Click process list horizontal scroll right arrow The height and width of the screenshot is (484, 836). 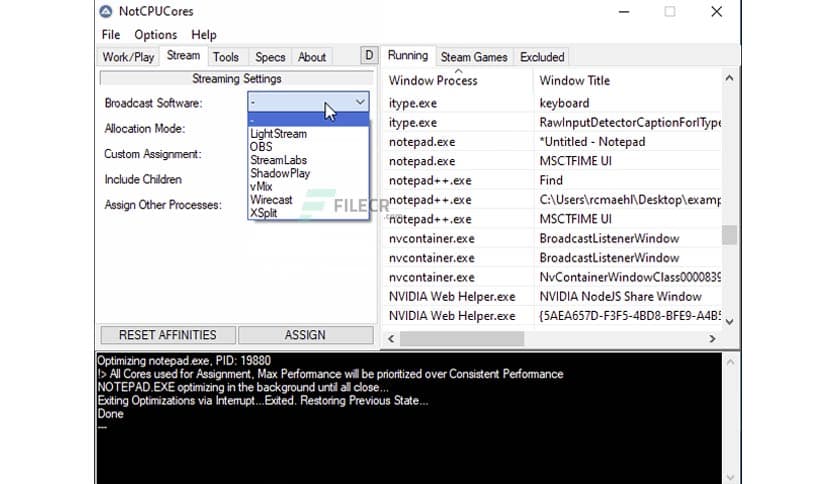click(x=712, y=338)
